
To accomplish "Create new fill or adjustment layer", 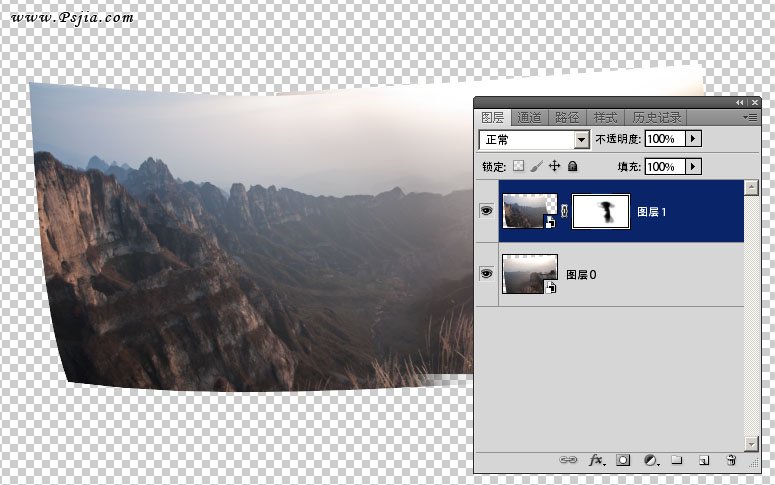I will coord(651,460).
